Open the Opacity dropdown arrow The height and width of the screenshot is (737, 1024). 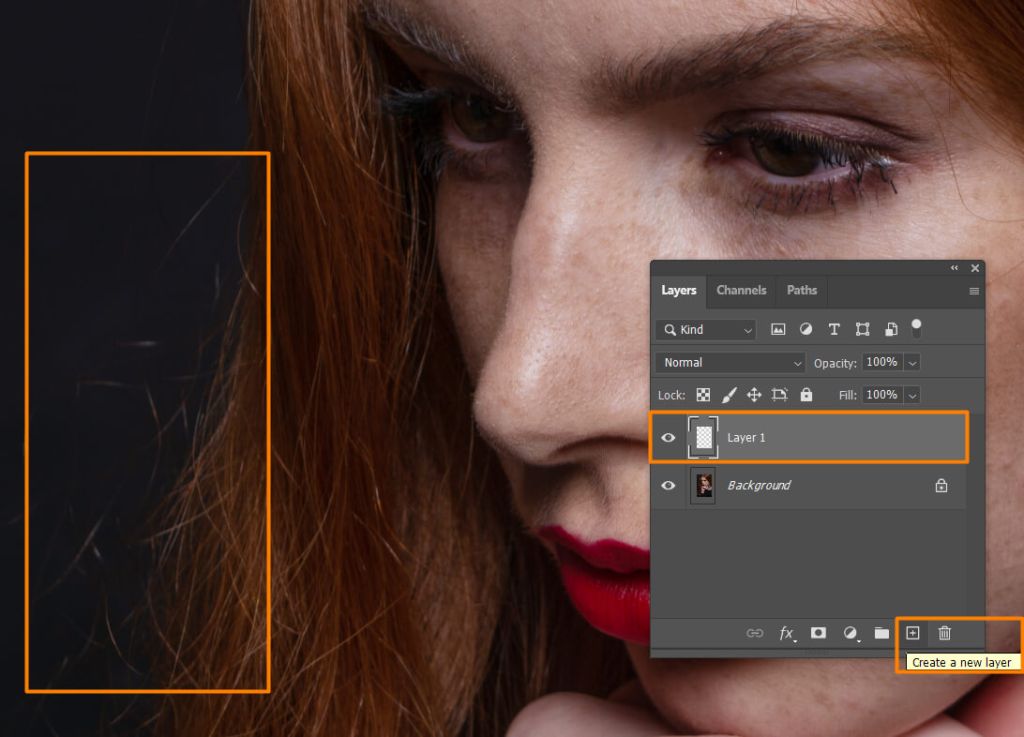pyautogui.click(x=911, y=362)
